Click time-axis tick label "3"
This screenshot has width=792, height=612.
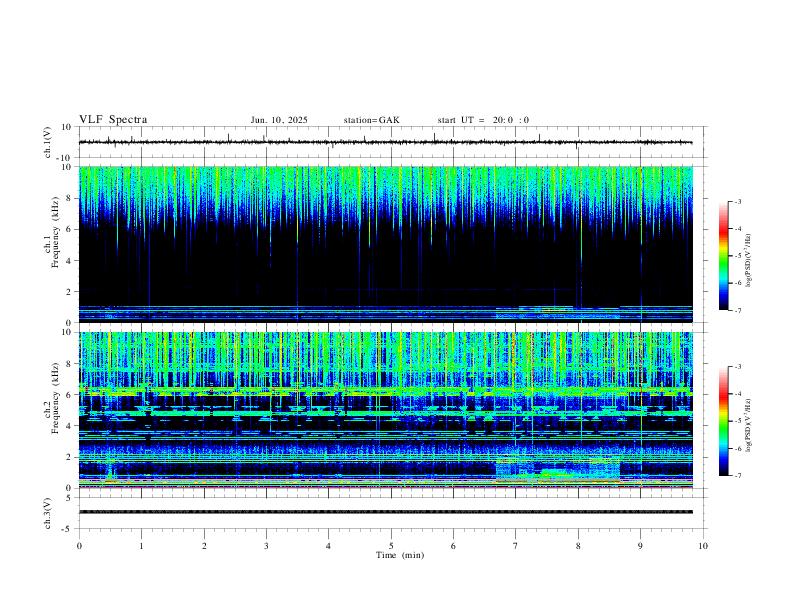coord(266,546)
